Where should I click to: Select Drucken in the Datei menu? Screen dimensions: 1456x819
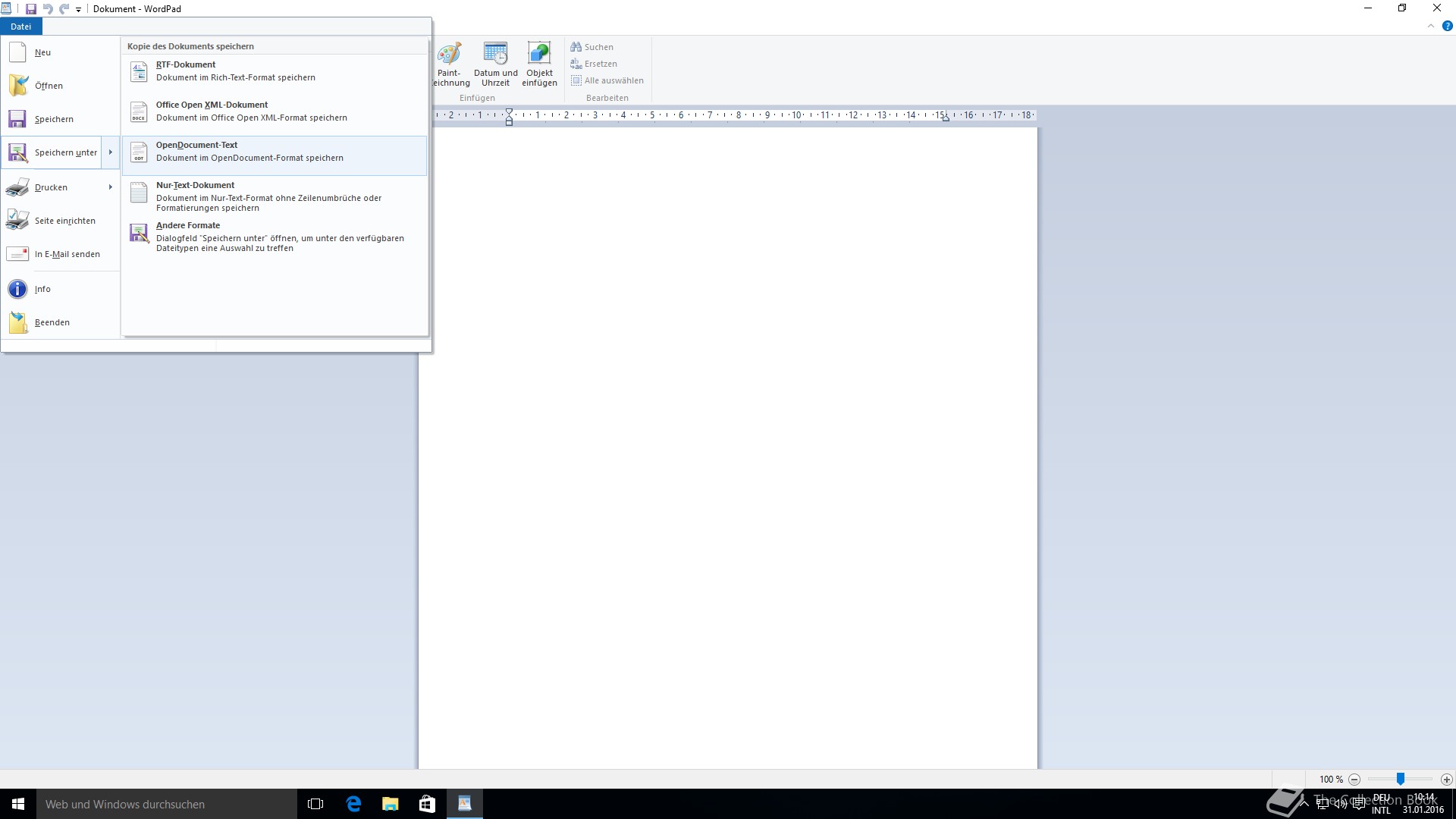pos(52,187)
